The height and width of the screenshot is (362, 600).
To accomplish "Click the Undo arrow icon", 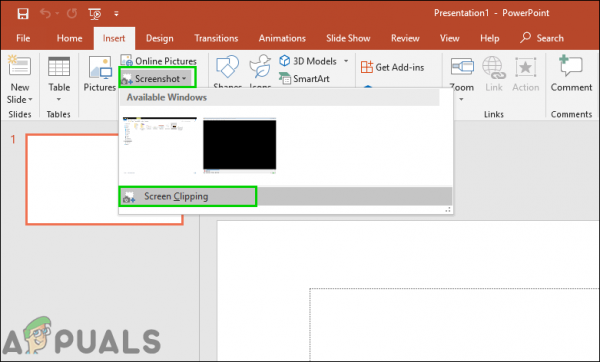I will pyautogui.click(x=46, y=14).
